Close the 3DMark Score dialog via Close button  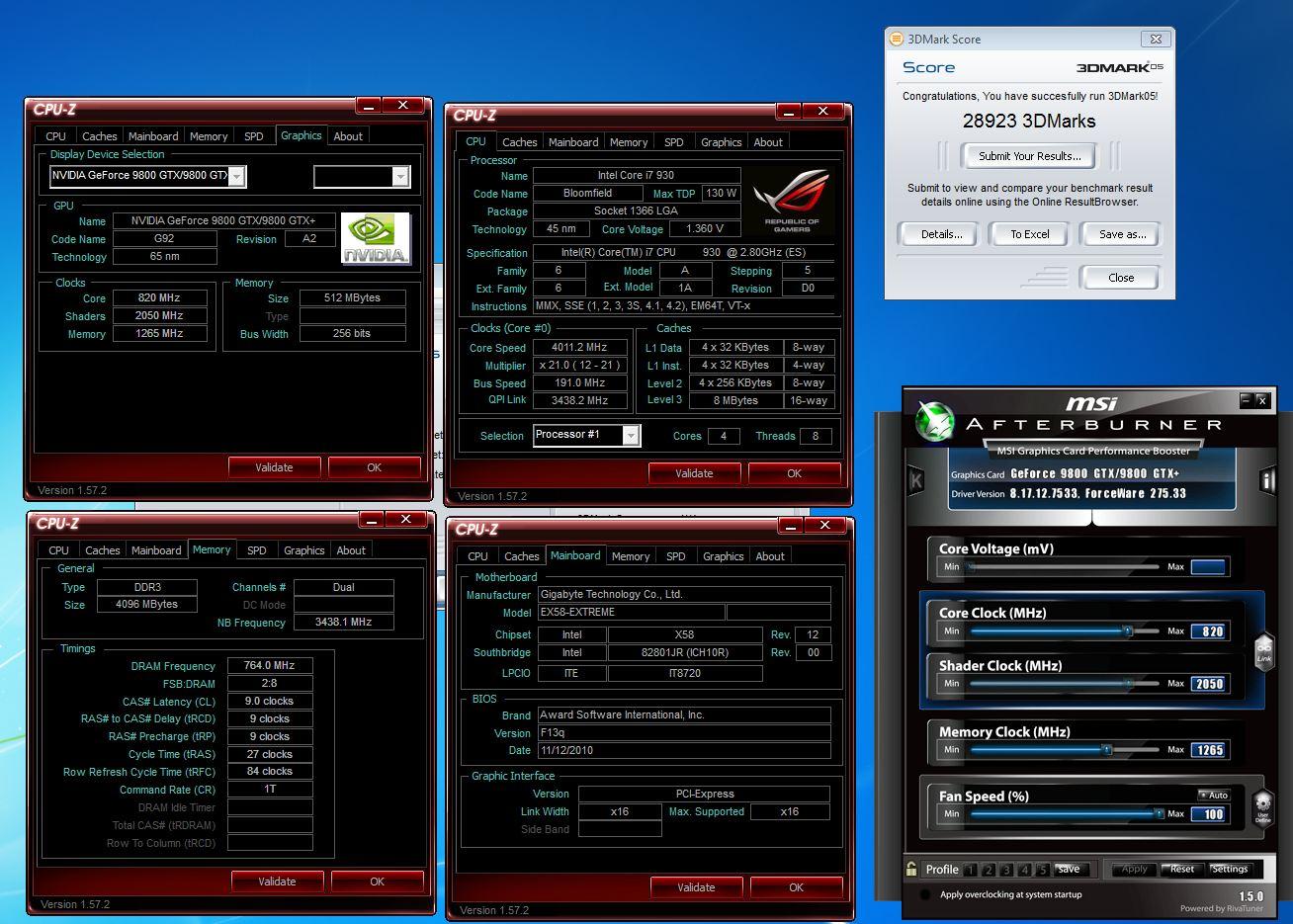1121,278
